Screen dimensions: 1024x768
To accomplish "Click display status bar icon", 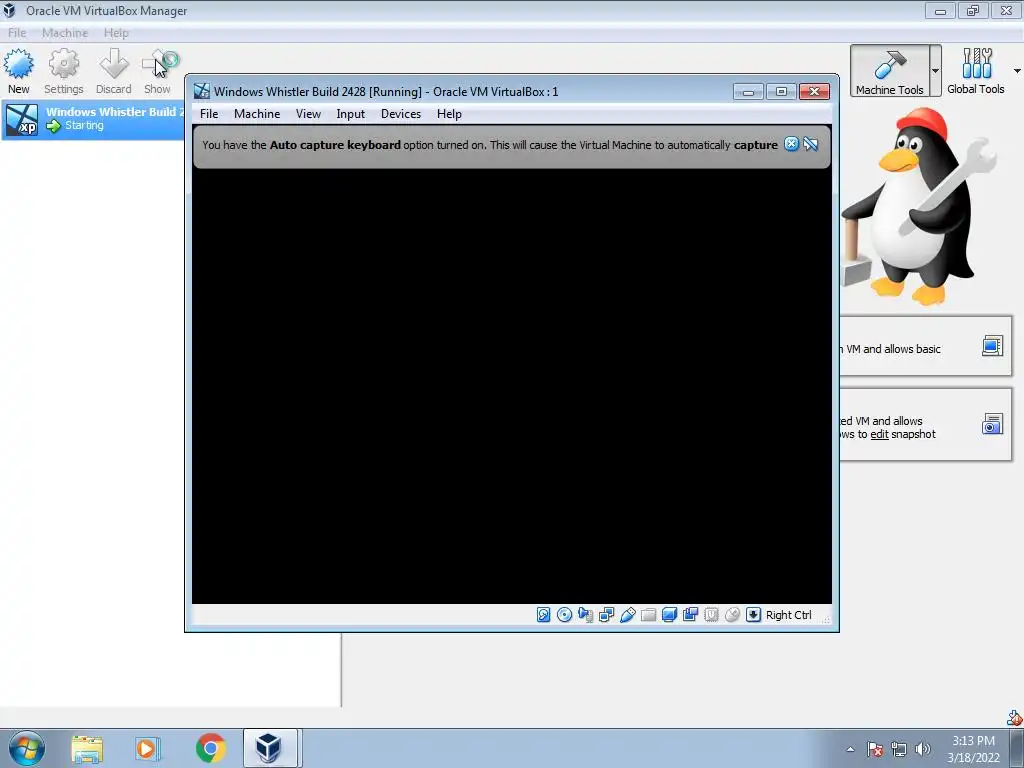I will tap(669, 615).
